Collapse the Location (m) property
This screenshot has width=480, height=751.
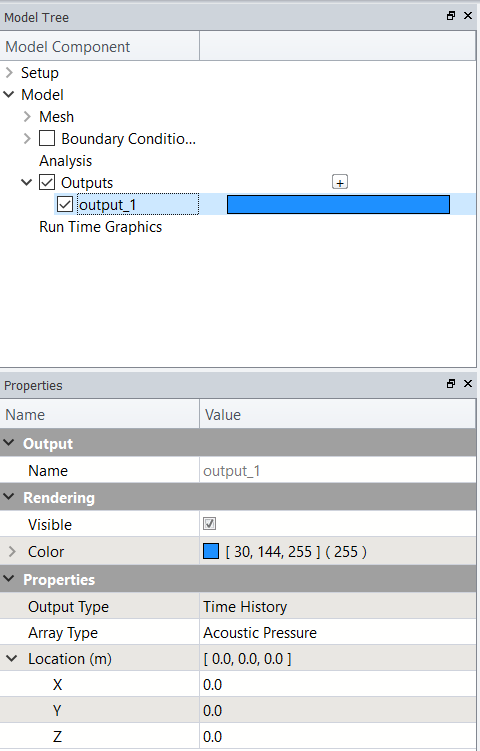click(x=11, y=659)
